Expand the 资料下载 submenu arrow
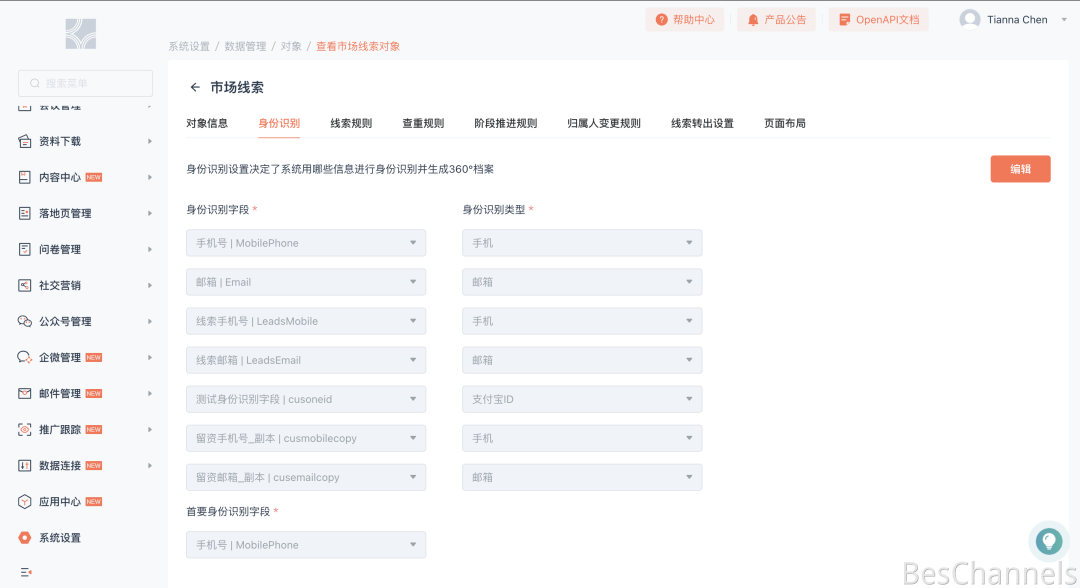Image resolution: width=1080 pixels, height=588 pixels. point(149,141)
